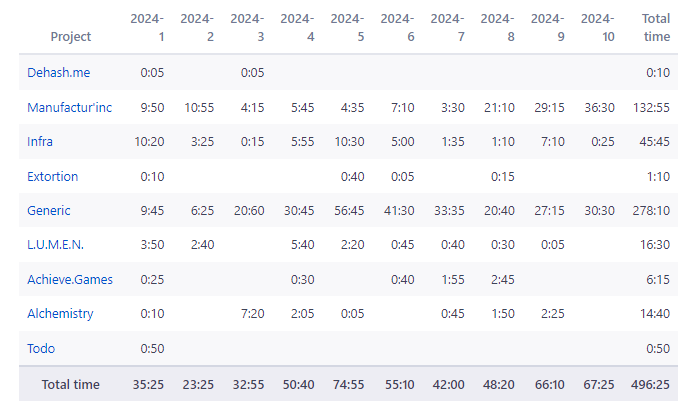698x405 pixels.
Task: Open the Dehash.me project link
Action: point(58,73)
